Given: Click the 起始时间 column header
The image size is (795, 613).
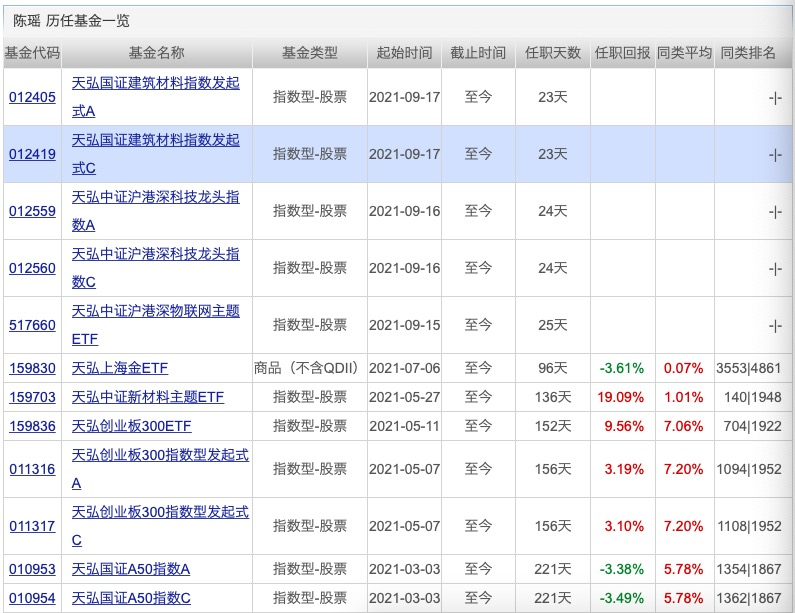Looking at the screenshot, I should click(405, 53).
